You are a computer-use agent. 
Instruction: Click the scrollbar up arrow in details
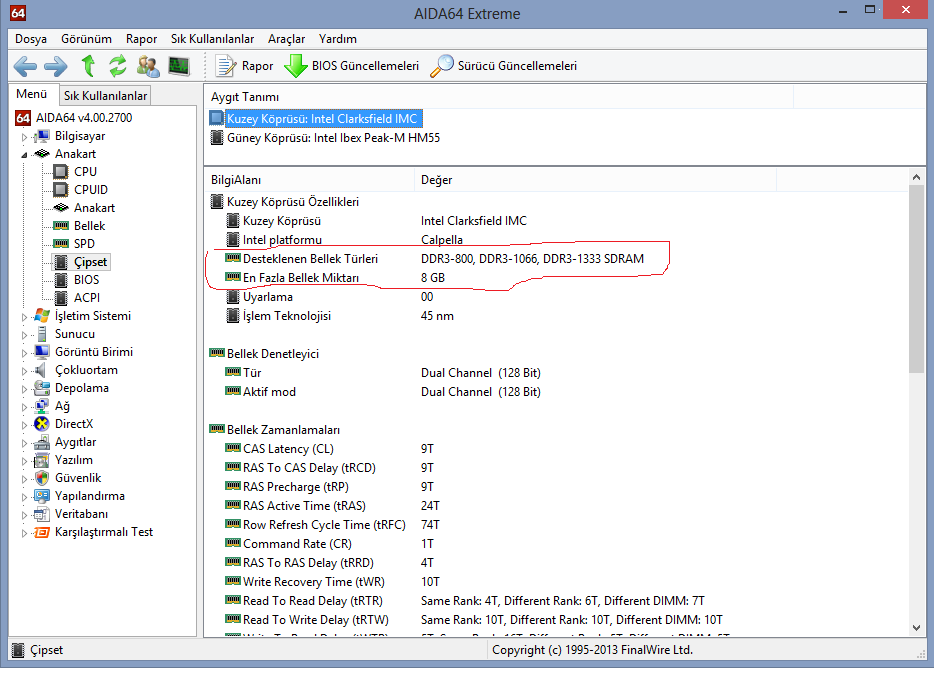click(916, 177)
